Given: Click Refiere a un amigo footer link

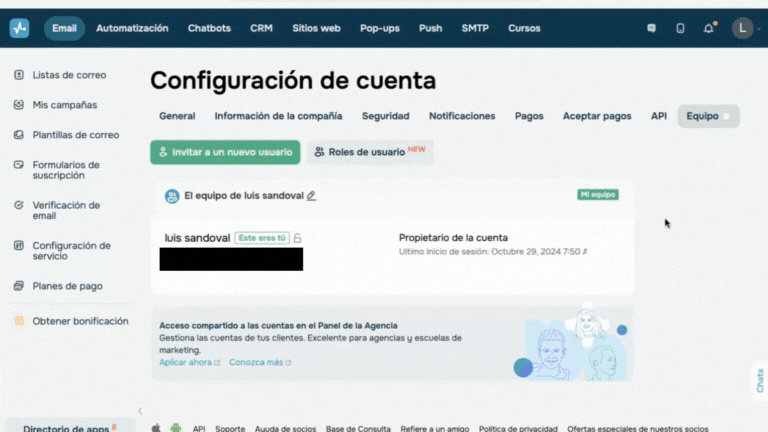Looking at the screenshot, I should [434, 429].
